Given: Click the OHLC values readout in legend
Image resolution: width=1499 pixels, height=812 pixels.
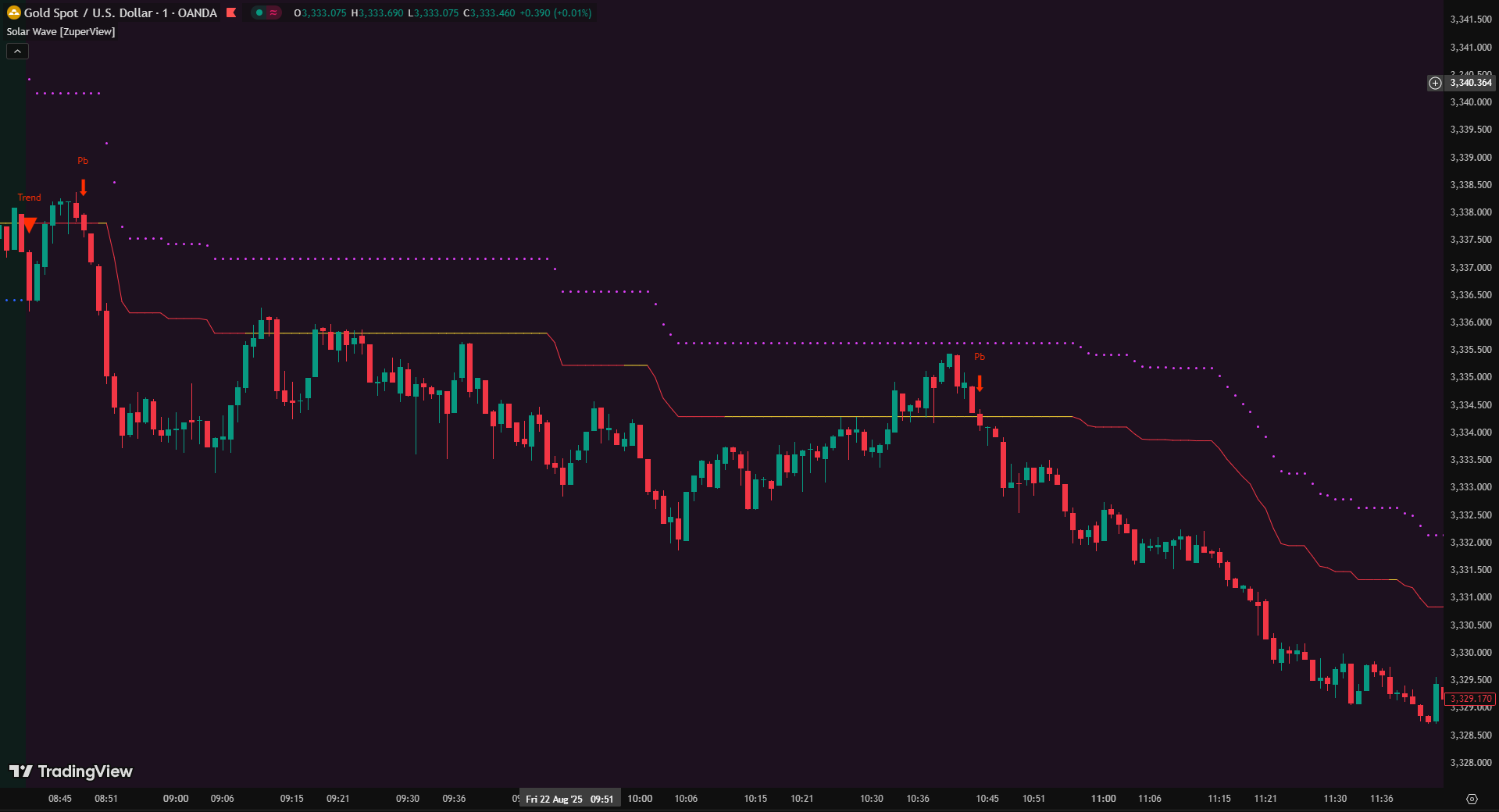Looking at the screenshot, I should (442, 13).
